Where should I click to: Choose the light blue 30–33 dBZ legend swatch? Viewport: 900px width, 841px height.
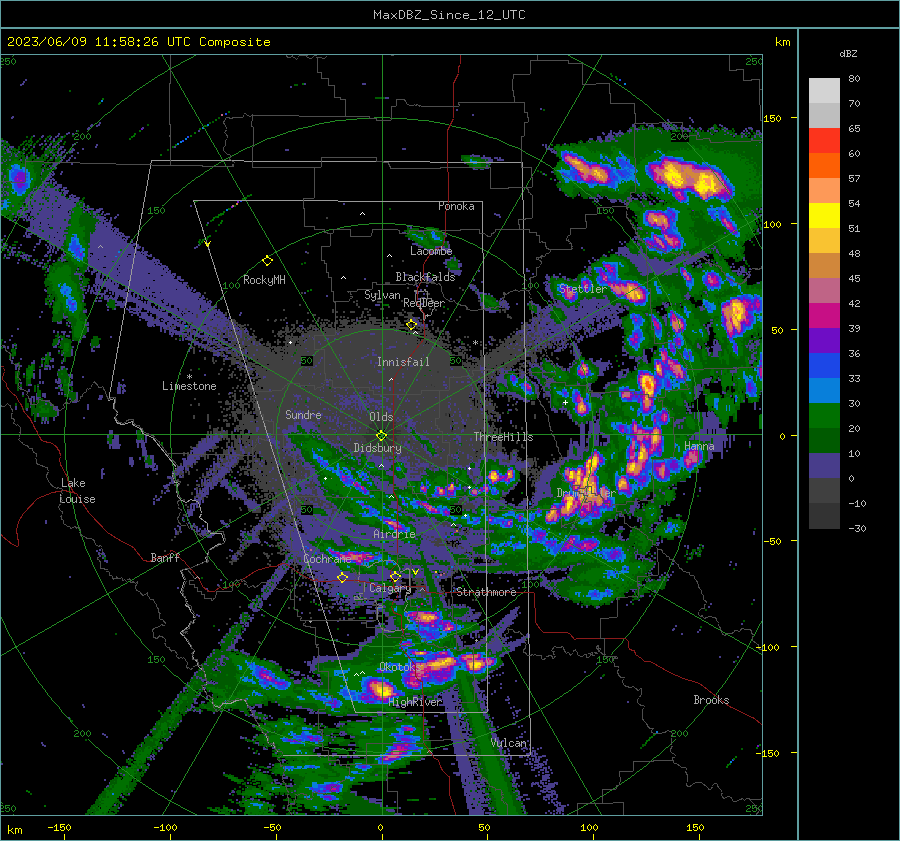(x=824, y=390)
